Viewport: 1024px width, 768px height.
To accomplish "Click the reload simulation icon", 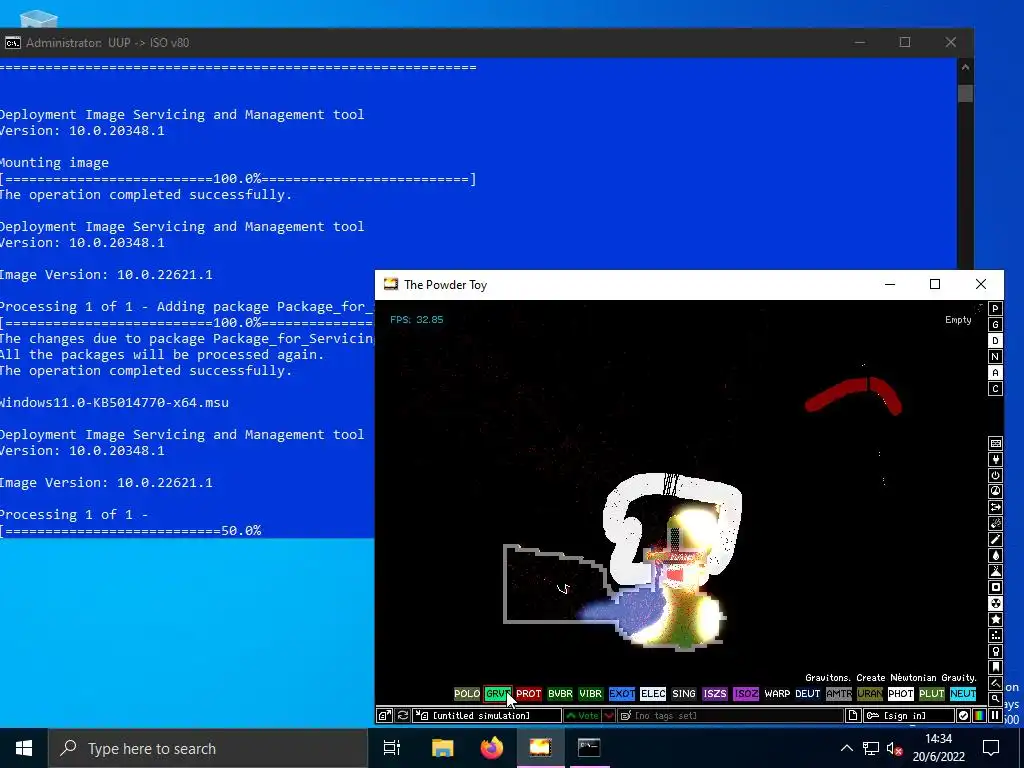I will 403,716.
